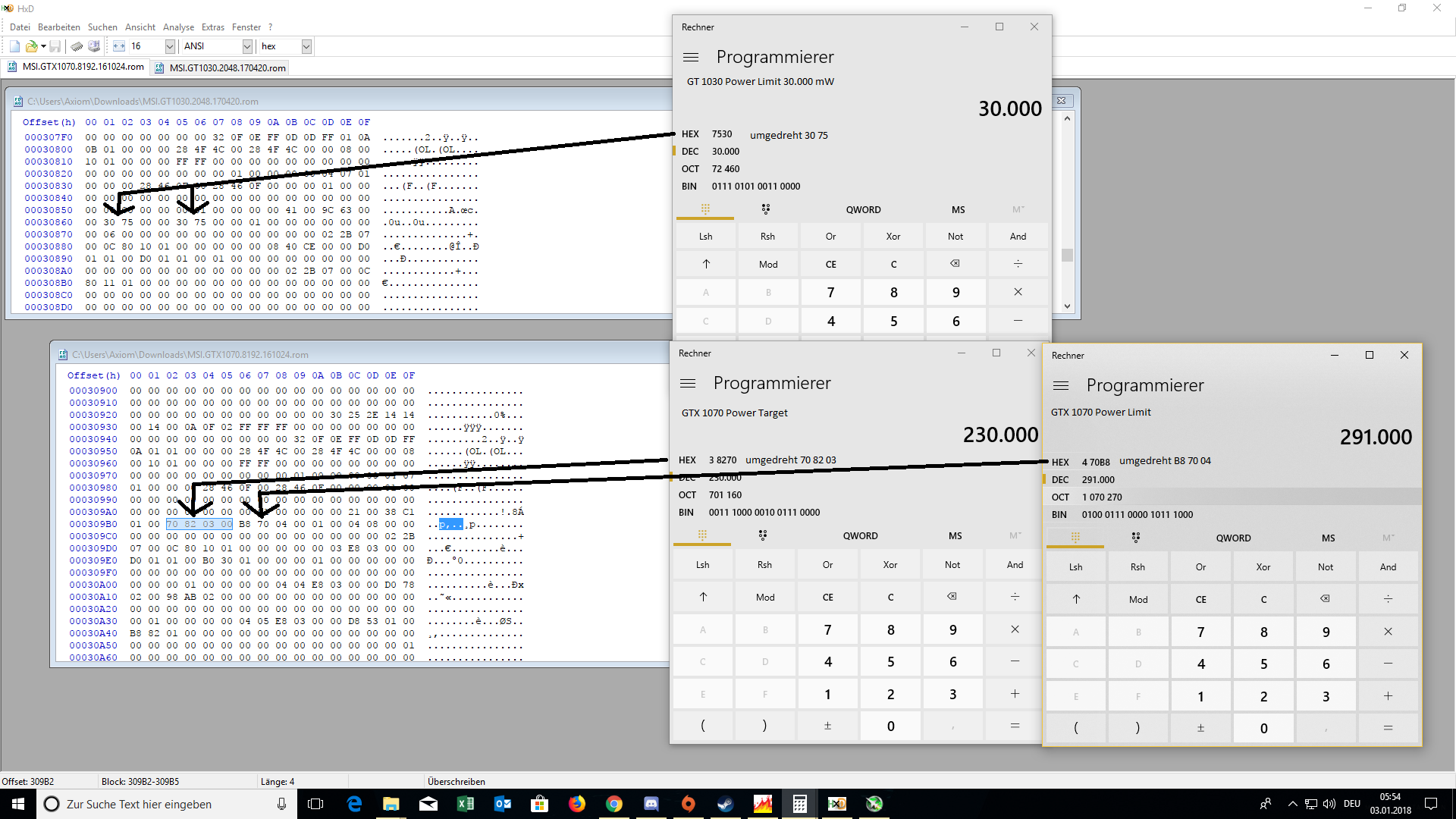Click the divide key in Power Limit 291.000 calculator
The width and height of the screenshot is (1456, 819).
1389,599
